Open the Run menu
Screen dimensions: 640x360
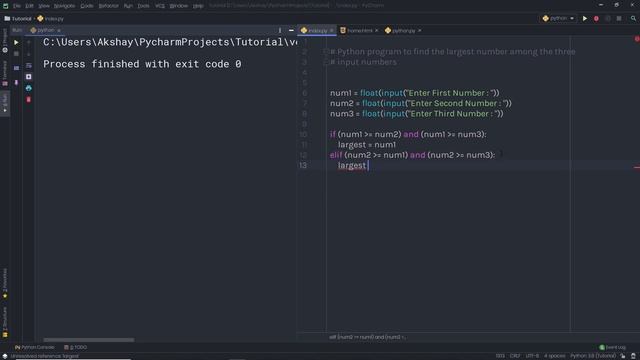128,6
